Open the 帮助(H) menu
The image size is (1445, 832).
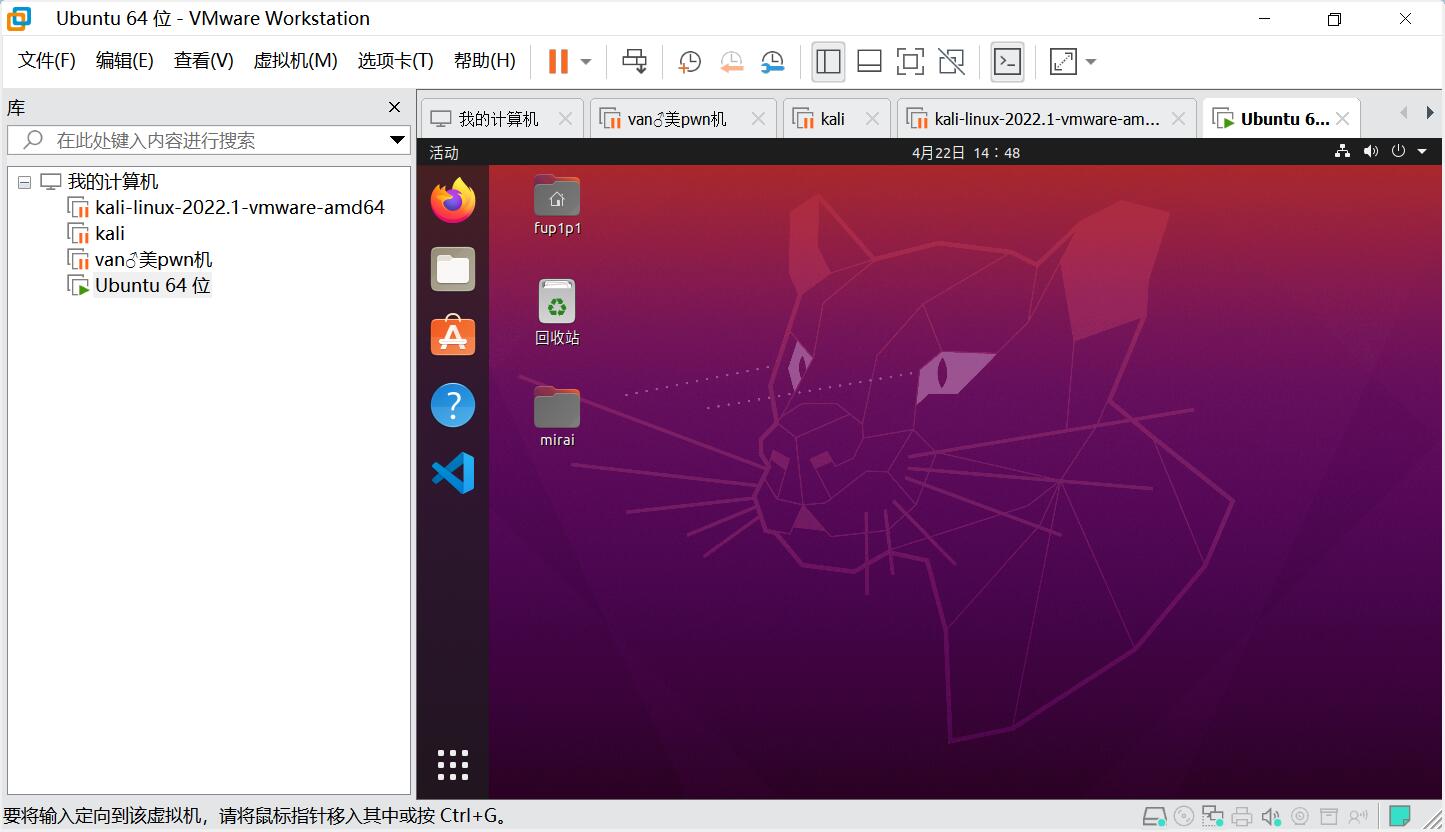click(x=485, y=61)
